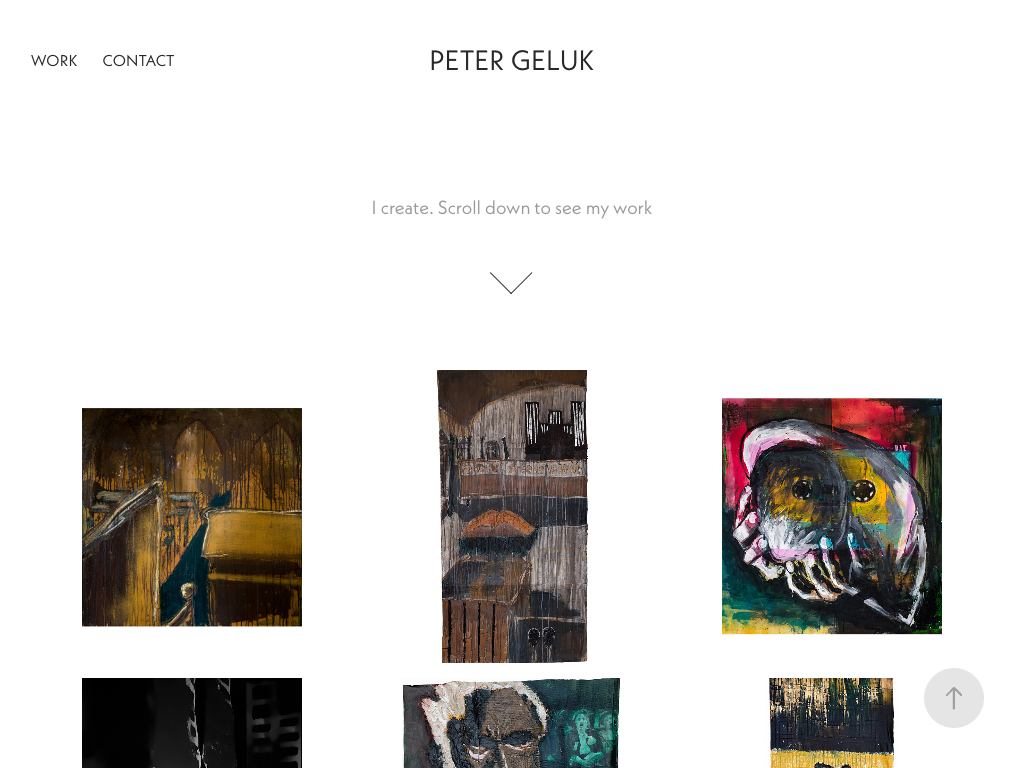Screen dimensions: 1024x768
Task: Click the wooden crate in the tall painting
Action: coord(475,631)
